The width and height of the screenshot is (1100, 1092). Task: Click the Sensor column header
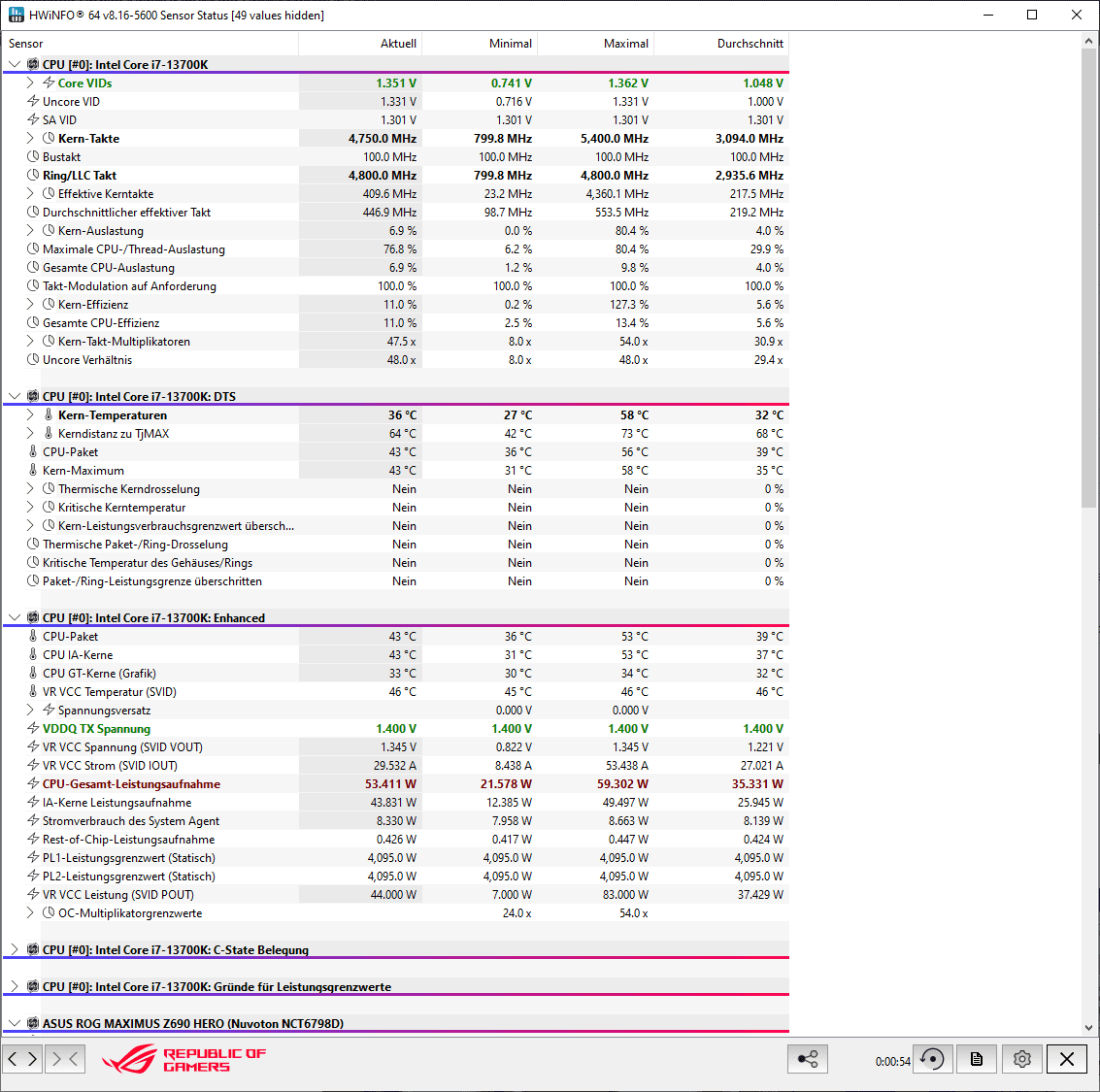pyautogui.click(x=150, y=44)
